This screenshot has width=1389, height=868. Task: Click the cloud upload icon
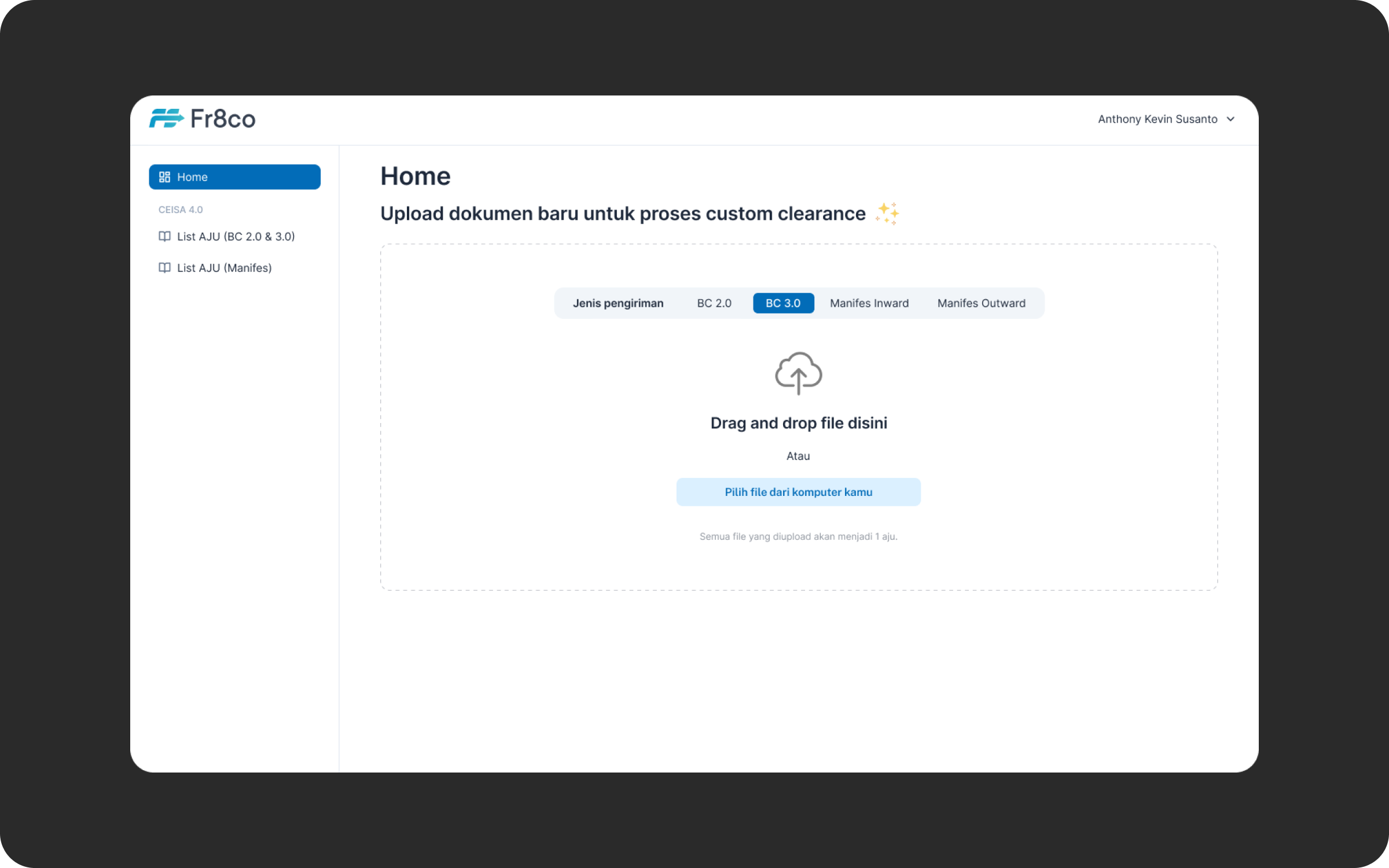798,373
